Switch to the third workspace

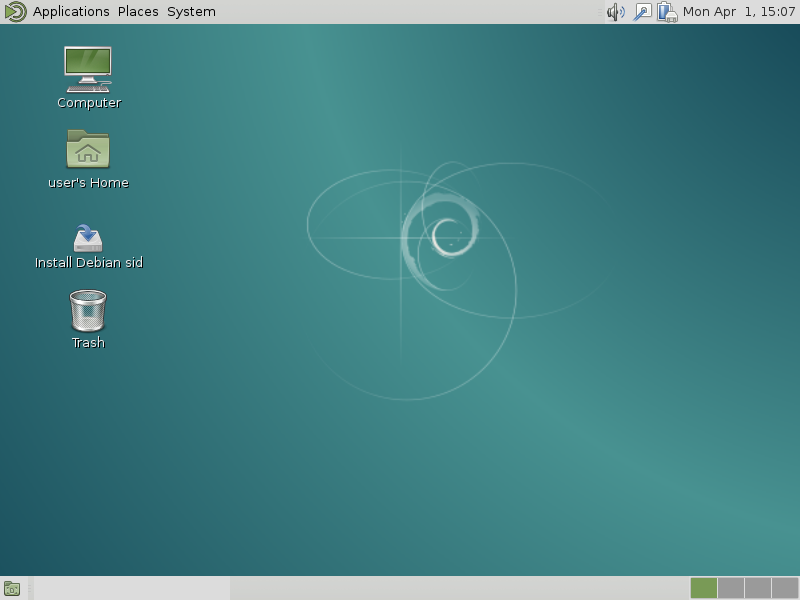click(758, 588)
